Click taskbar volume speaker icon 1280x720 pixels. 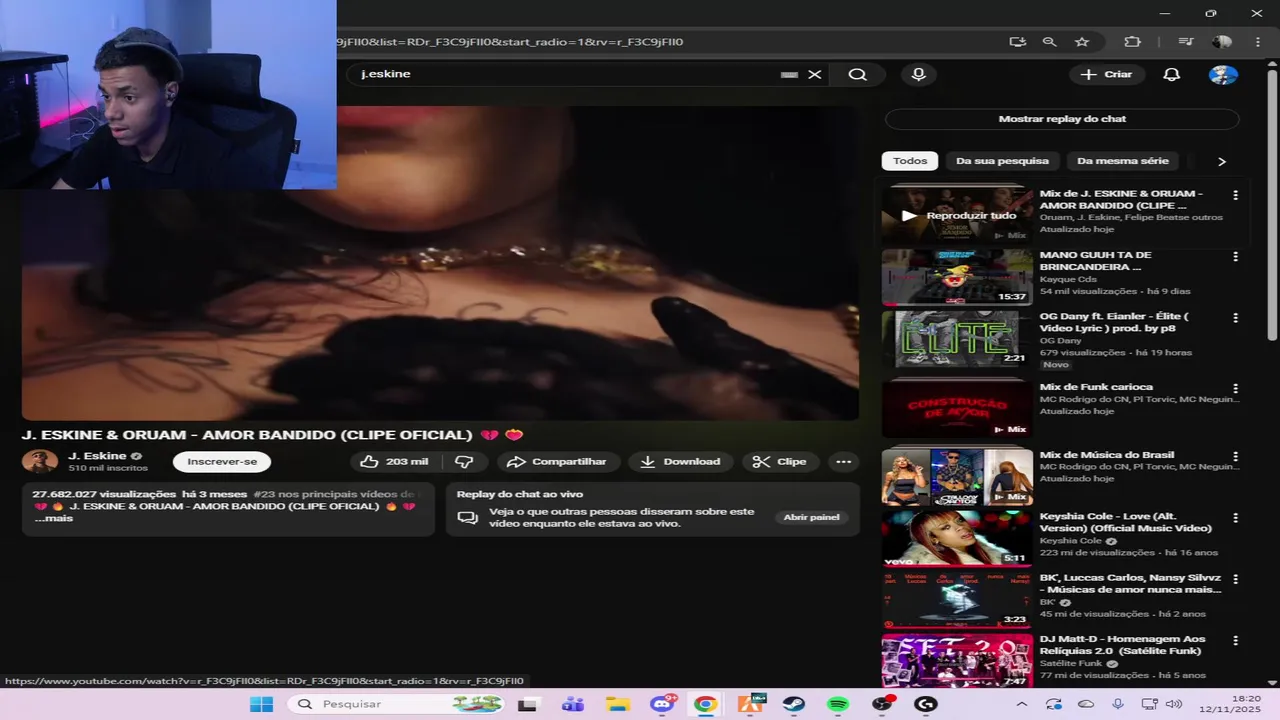1172,704
